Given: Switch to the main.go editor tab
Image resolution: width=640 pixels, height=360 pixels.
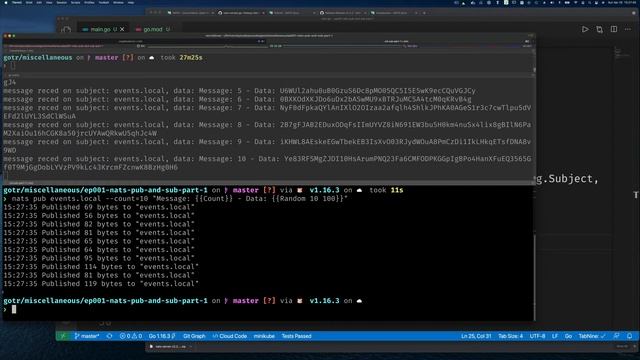Looking at the screenshot, I should 99,29.
